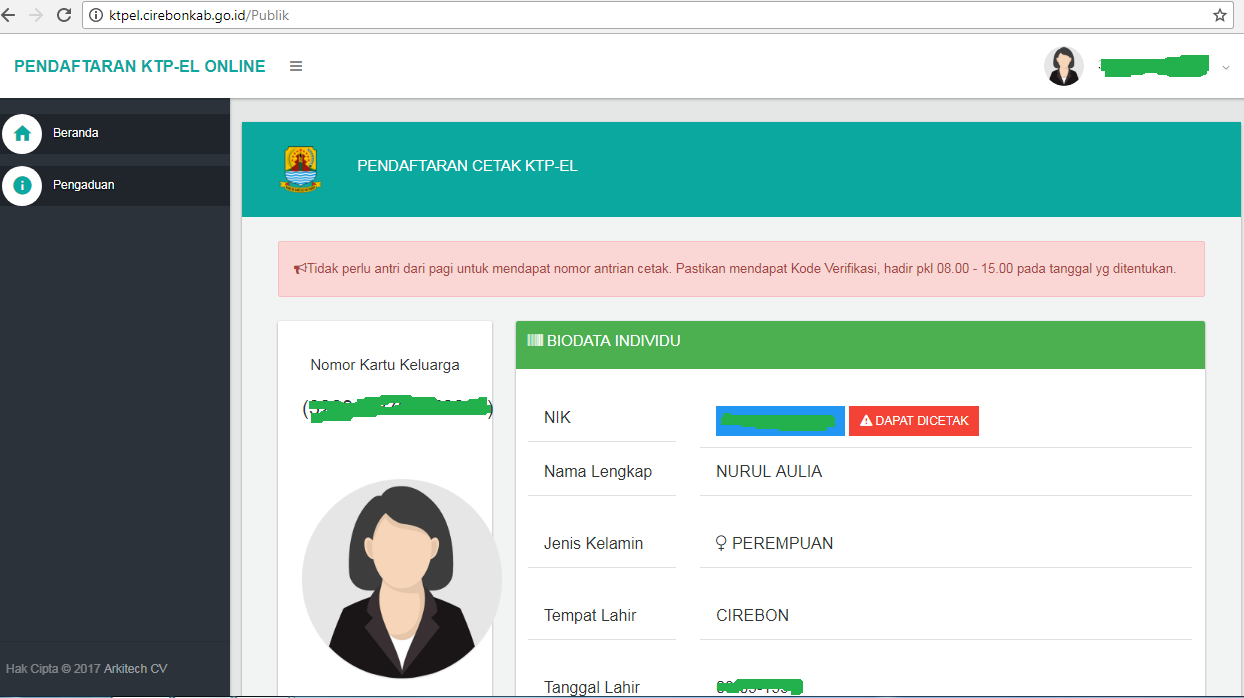Click the Pengaduan info icon

coord(22,185)
